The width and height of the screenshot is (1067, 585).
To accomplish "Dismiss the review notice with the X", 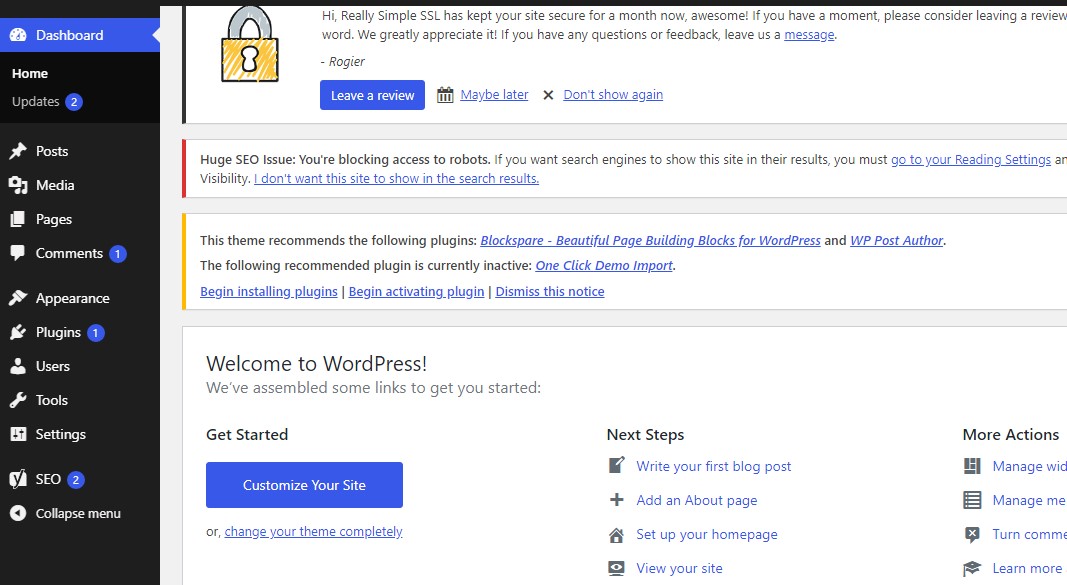I will (x=548, y=94).
